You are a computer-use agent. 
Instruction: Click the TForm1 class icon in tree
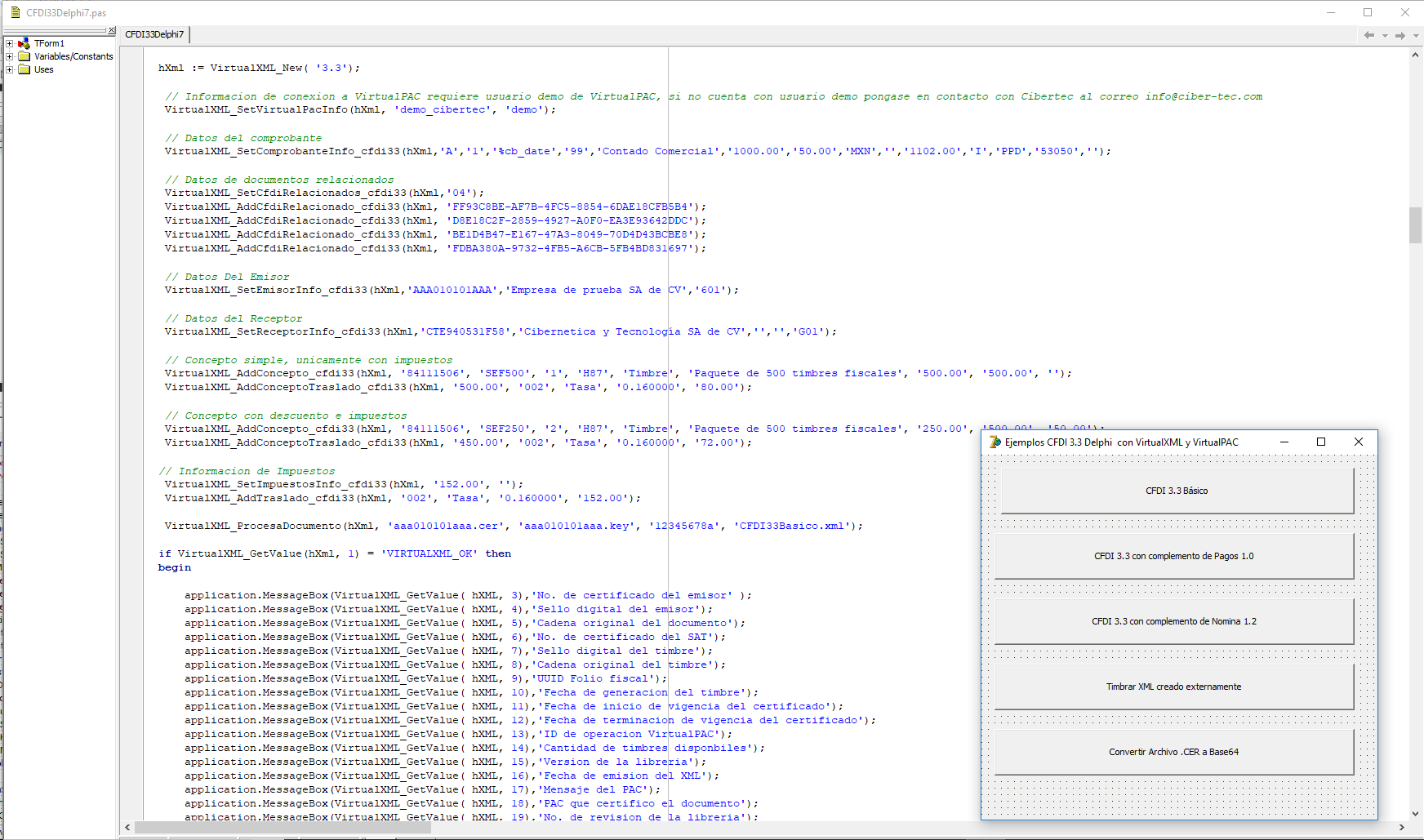[24, 43]
